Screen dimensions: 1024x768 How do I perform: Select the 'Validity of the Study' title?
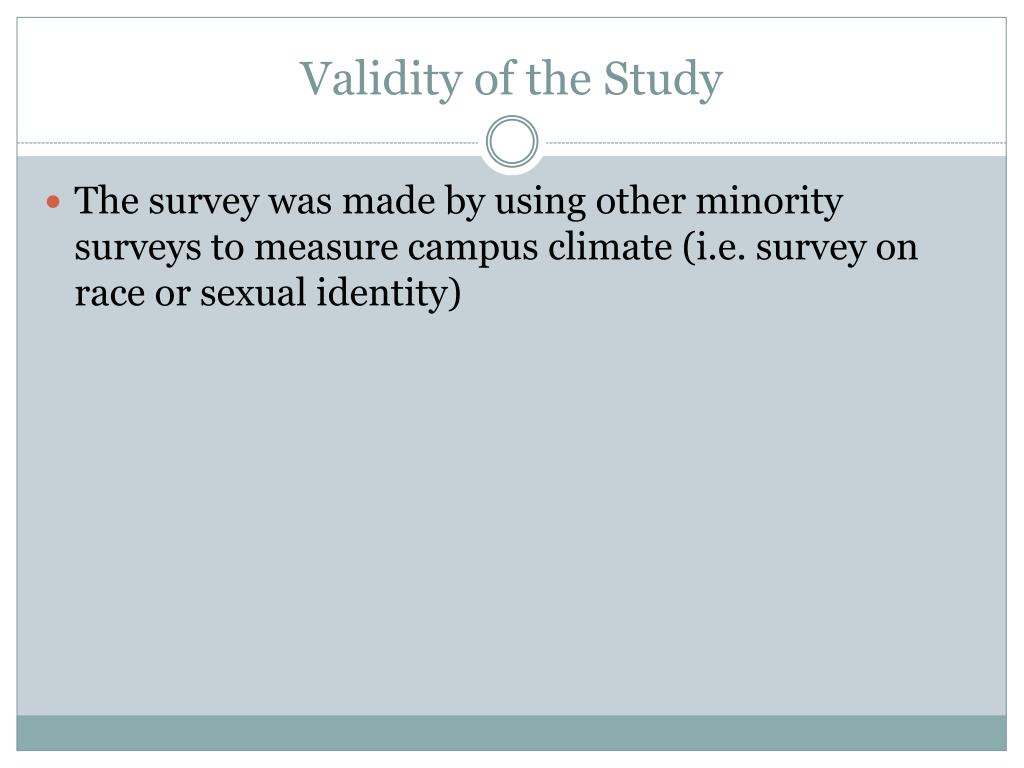511,79
